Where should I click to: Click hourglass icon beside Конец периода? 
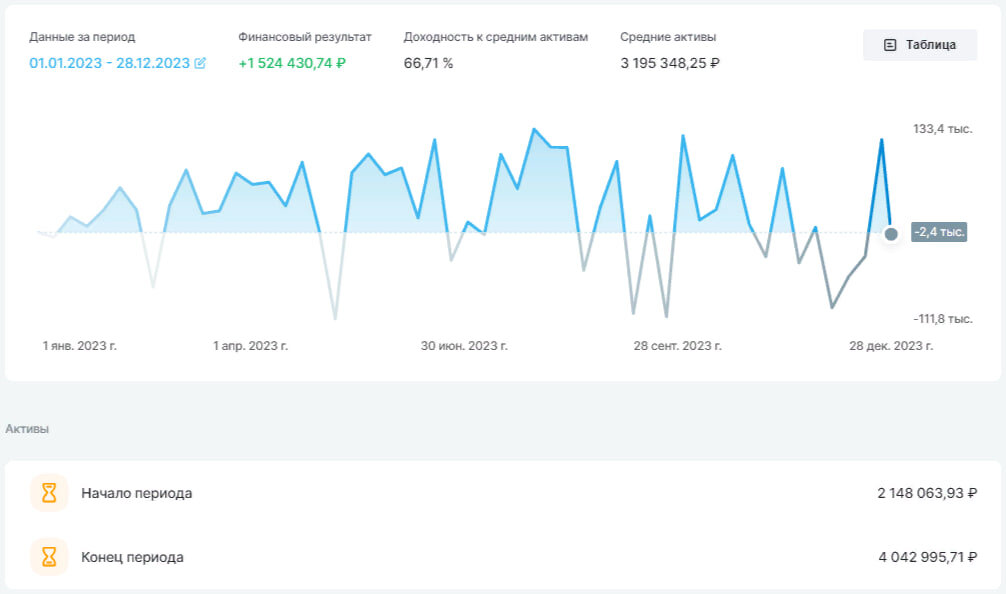coord(49,557)
